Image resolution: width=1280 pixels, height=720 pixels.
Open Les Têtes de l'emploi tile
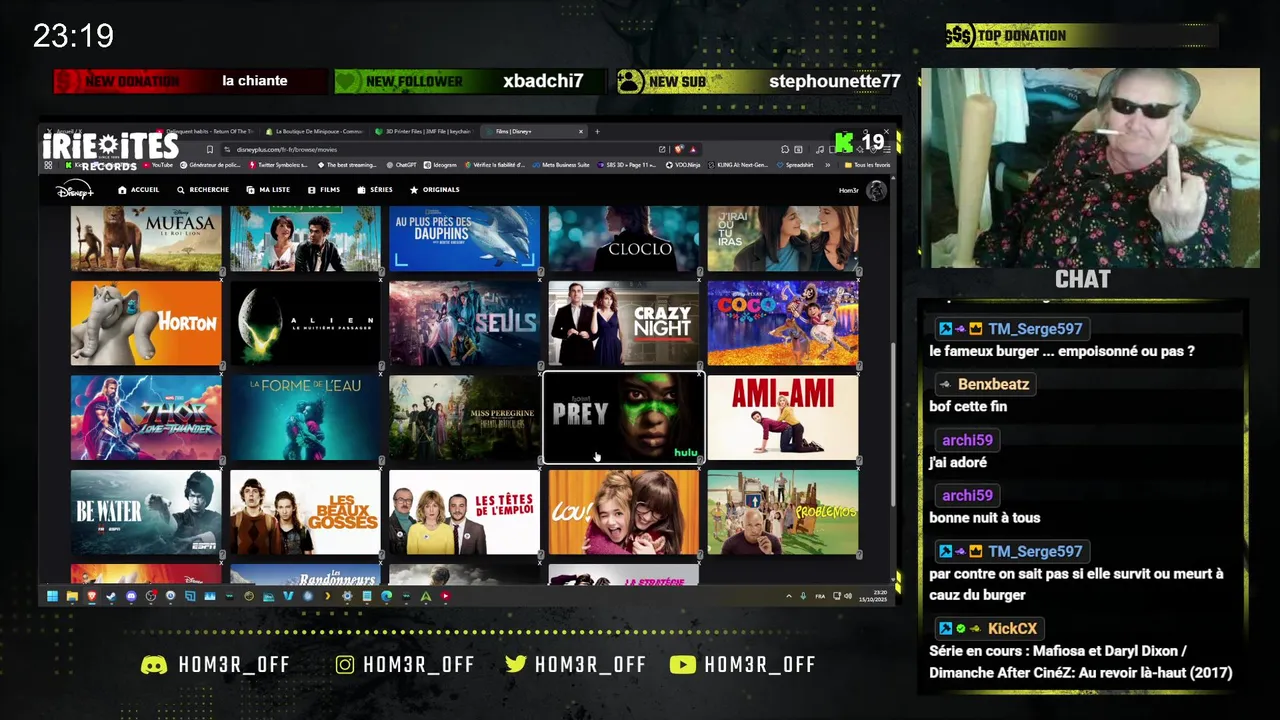464,512
